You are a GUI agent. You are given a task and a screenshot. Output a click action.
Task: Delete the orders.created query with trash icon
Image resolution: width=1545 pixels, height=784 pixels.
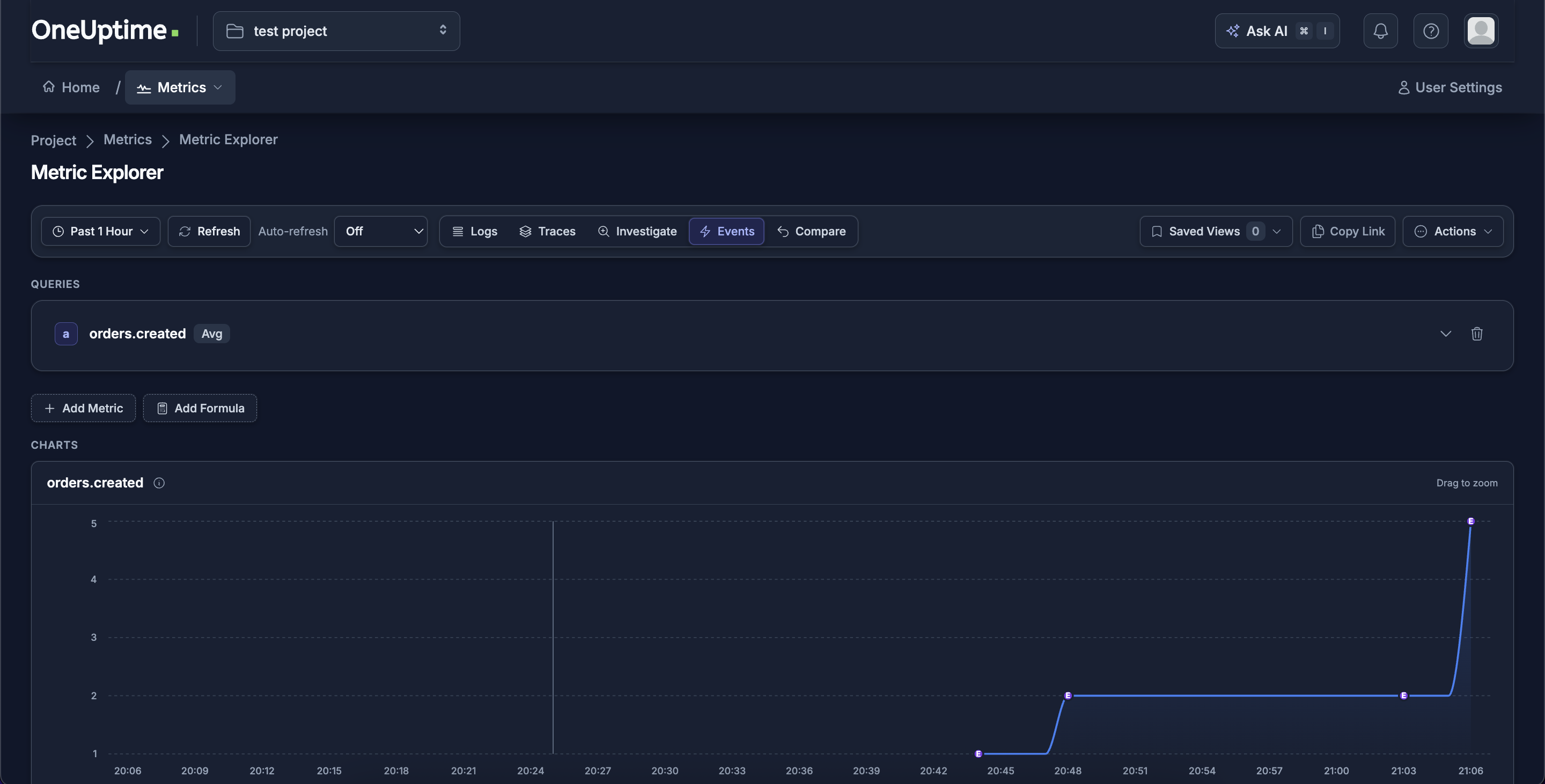tap(1477, 334)
